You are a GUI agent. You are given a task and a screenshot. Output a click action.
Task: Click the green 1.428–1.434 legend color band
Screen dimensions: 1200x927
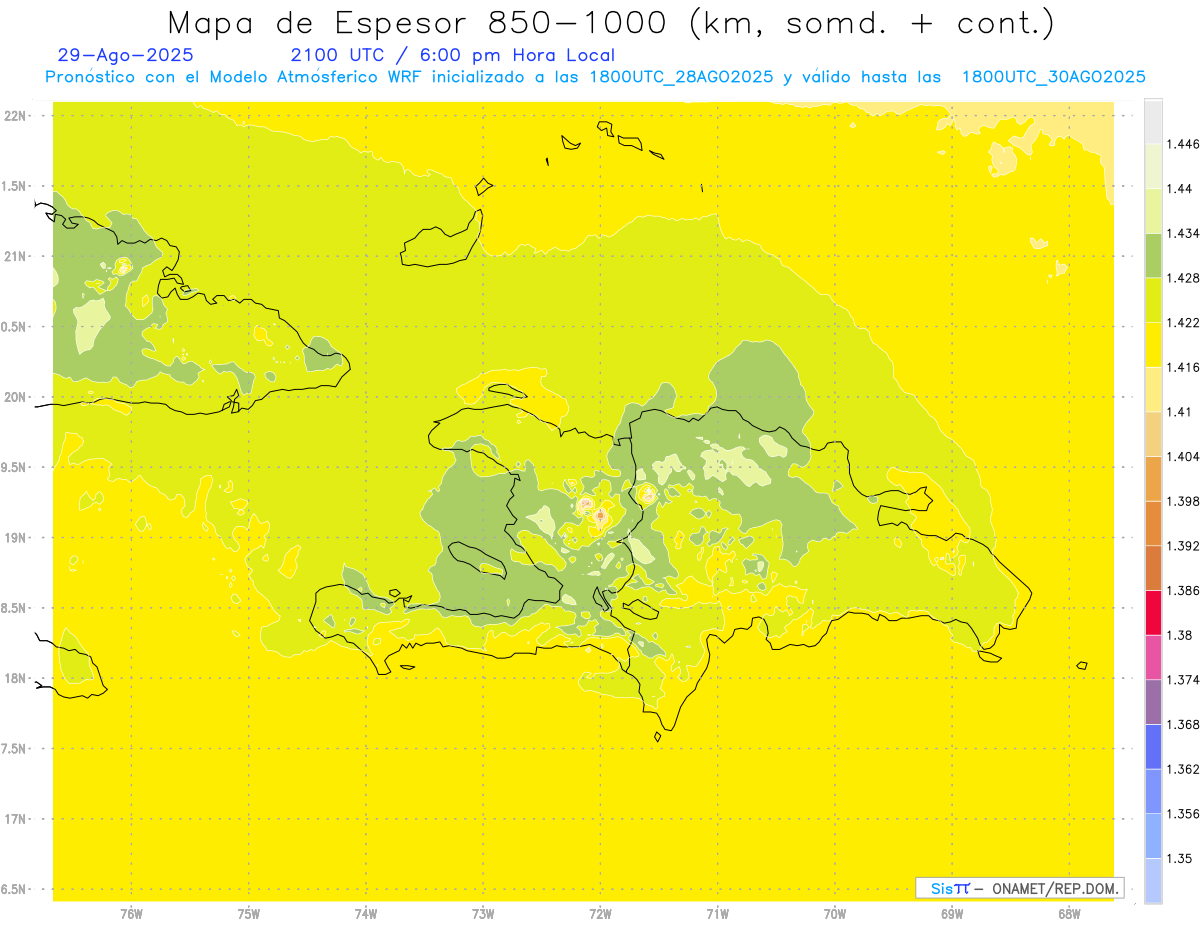pos(1153,255)
